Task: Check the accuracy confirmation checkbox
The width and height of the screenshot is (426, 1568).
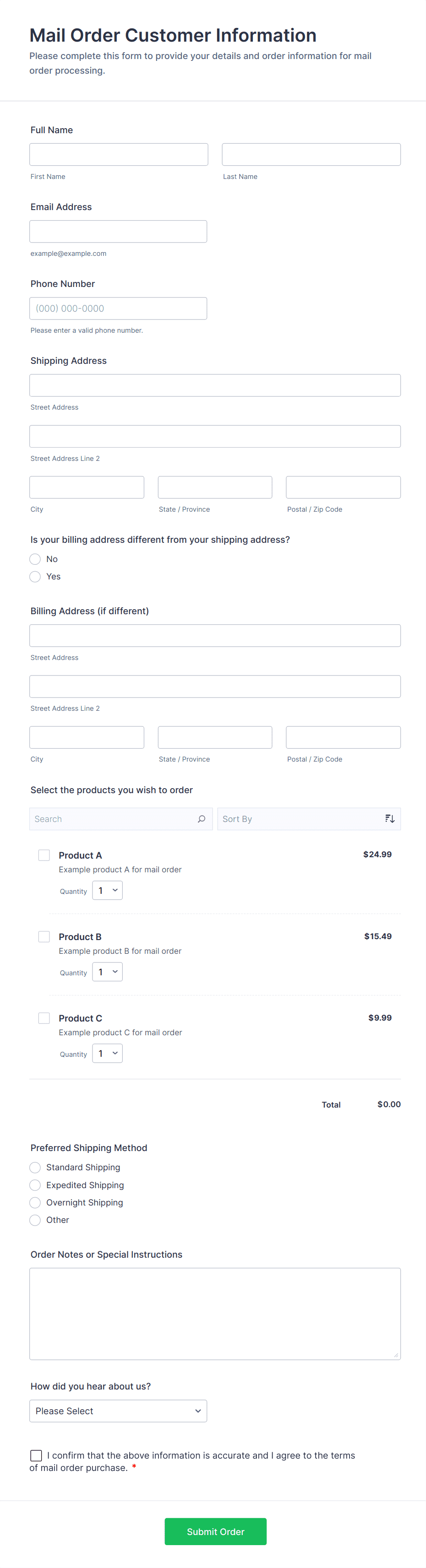Action: click(x=37, y=1455)
